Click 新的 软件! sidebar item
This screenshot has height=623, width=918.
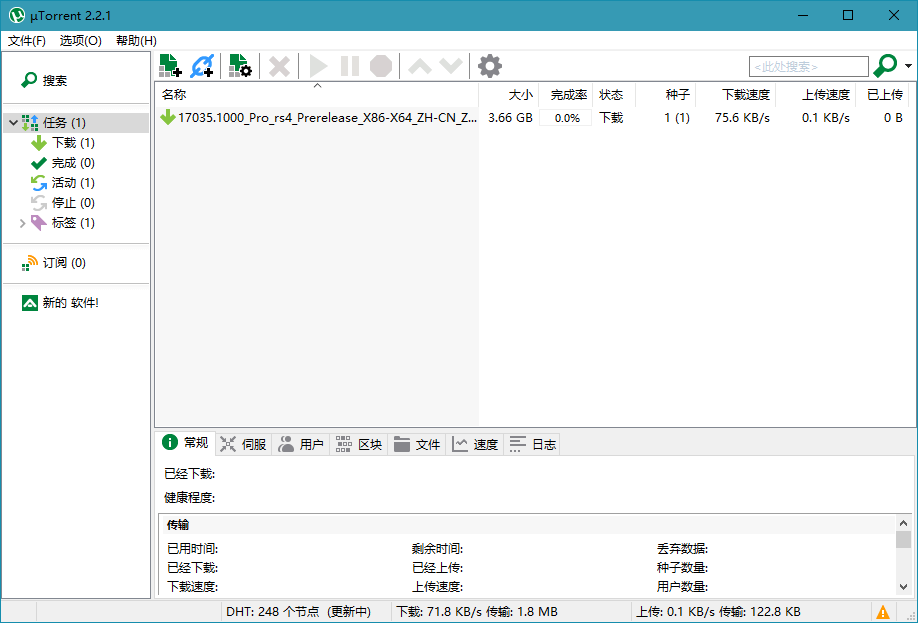coord(70,303)
